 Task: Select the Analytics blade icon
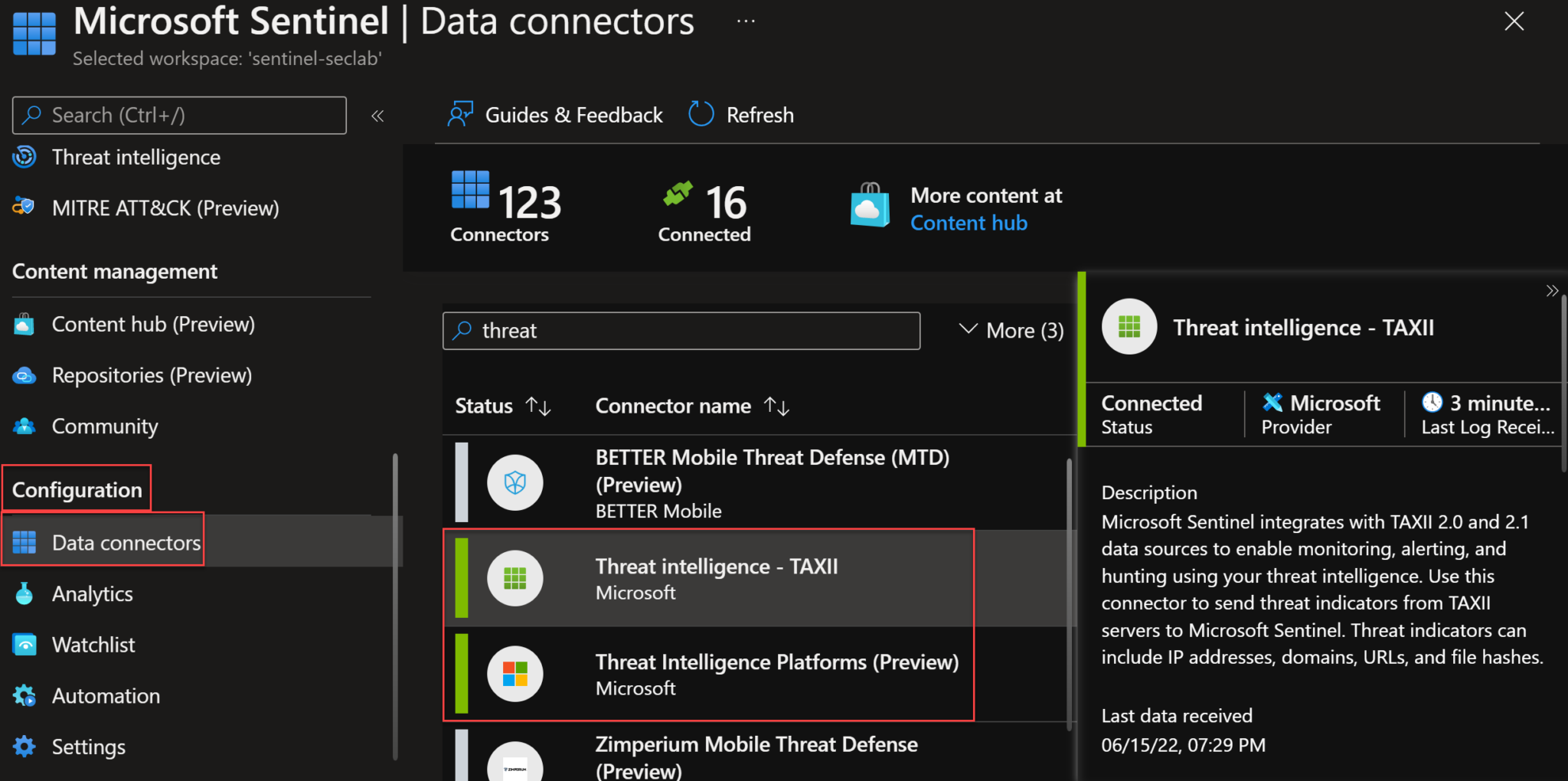(x=24, y=593)
